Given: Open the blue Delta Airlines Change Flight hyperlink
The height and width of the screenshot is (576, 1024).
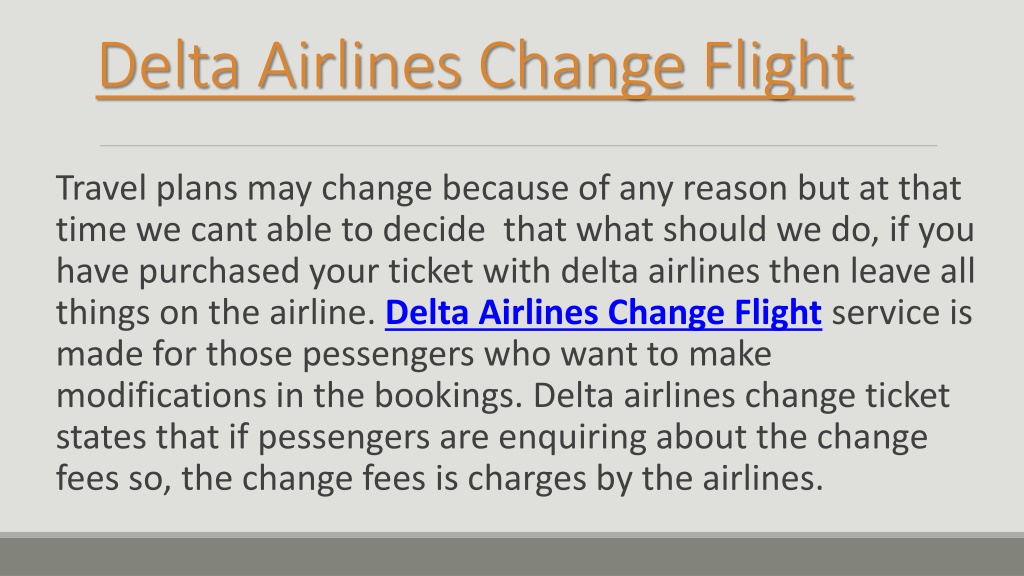Looking at the screenshot, I should point(603,313).
